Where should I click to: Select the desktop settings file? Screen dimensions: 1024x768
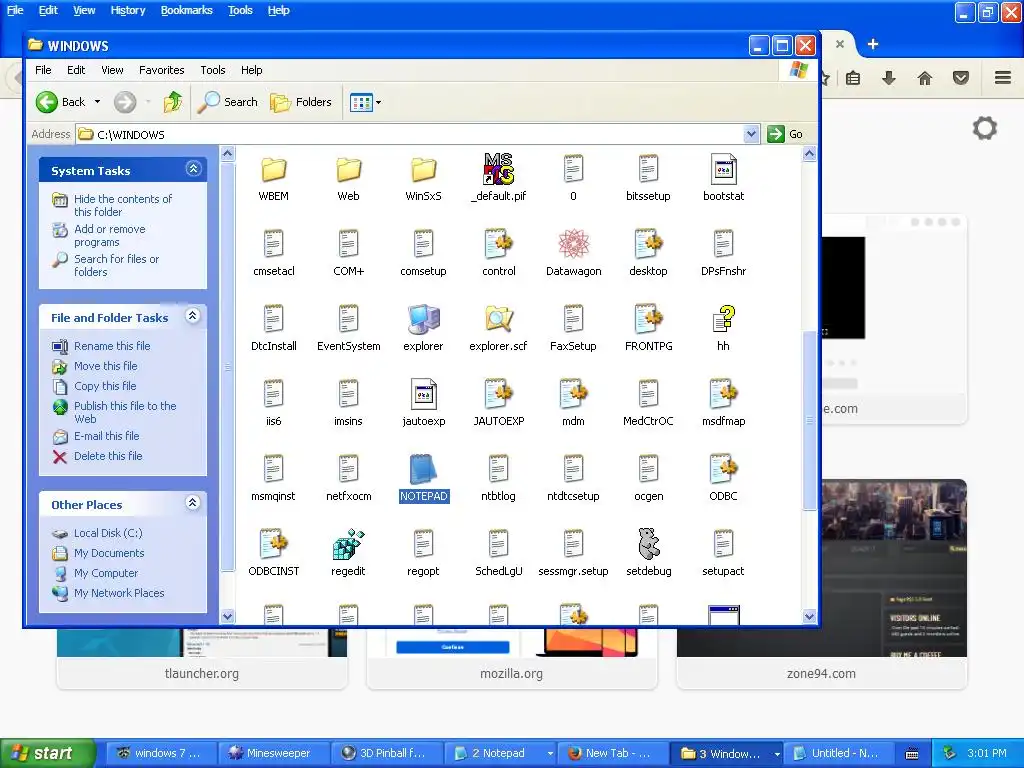tap(648, 253)
